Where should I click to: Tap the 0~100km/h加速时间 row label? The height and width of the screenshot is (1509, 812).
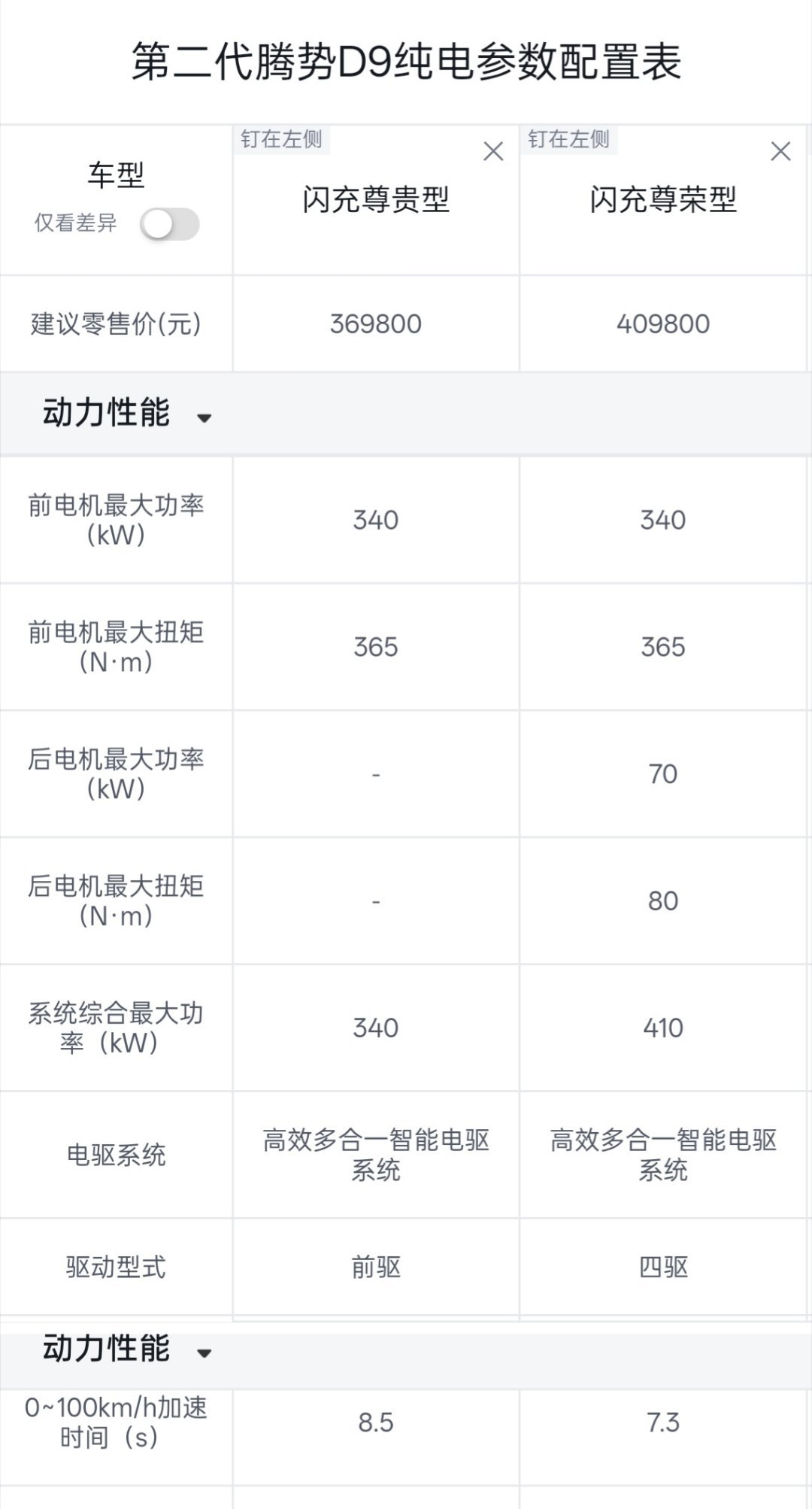(x=116, y=1422)
